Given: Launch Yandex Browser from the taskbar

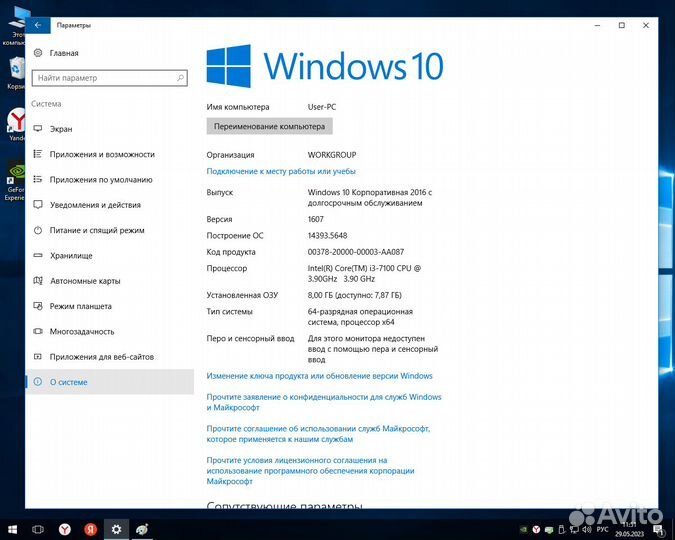Looking at the screenshot, I should [x=64, y=528].
